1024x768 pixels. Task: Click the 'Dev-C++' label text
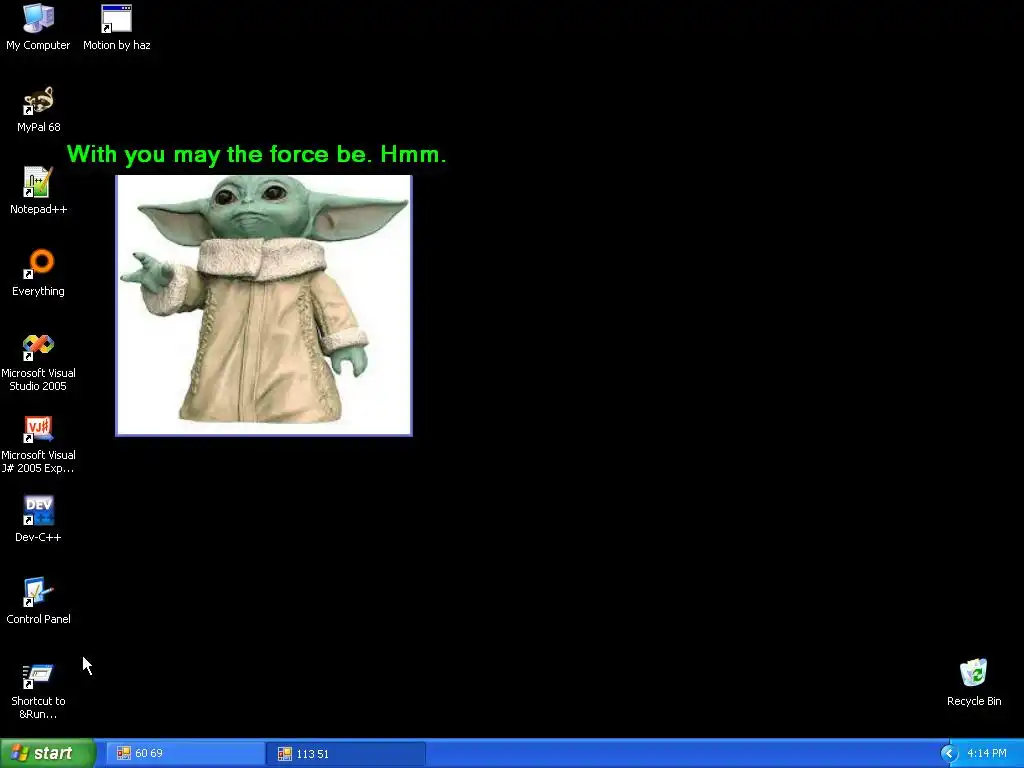click(x=38, y=537)
